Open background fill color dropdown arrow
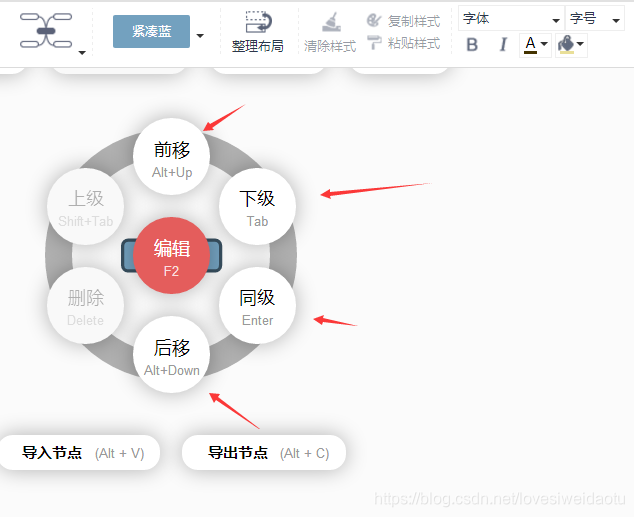Screen dimensions: 634x517 coord(580,44)
